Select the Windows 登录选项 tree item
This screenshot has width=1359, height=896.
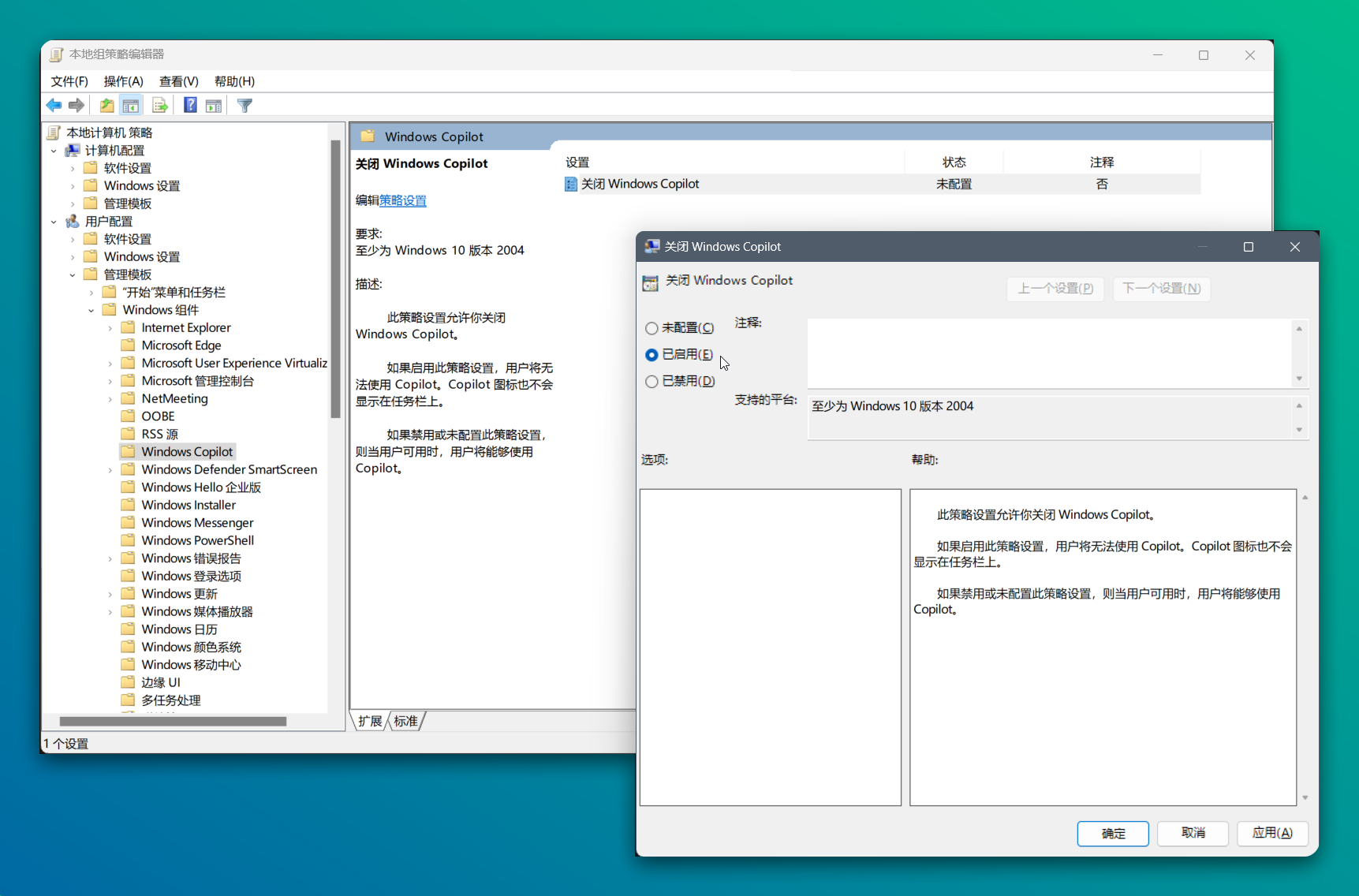tap(192, 576)
